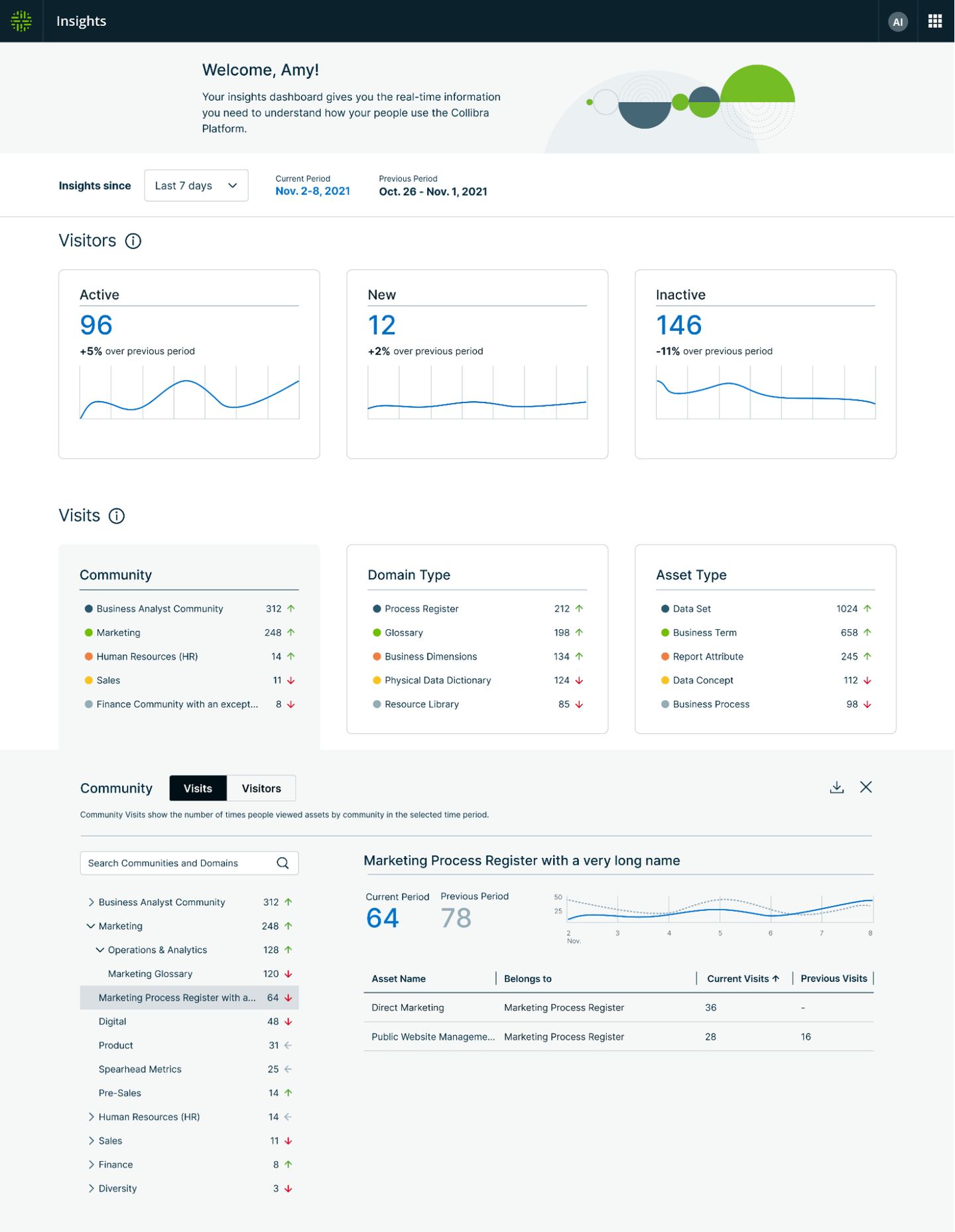Select the Visits tab
This screenshot has width=955, height=1232.
pos(198,788)
